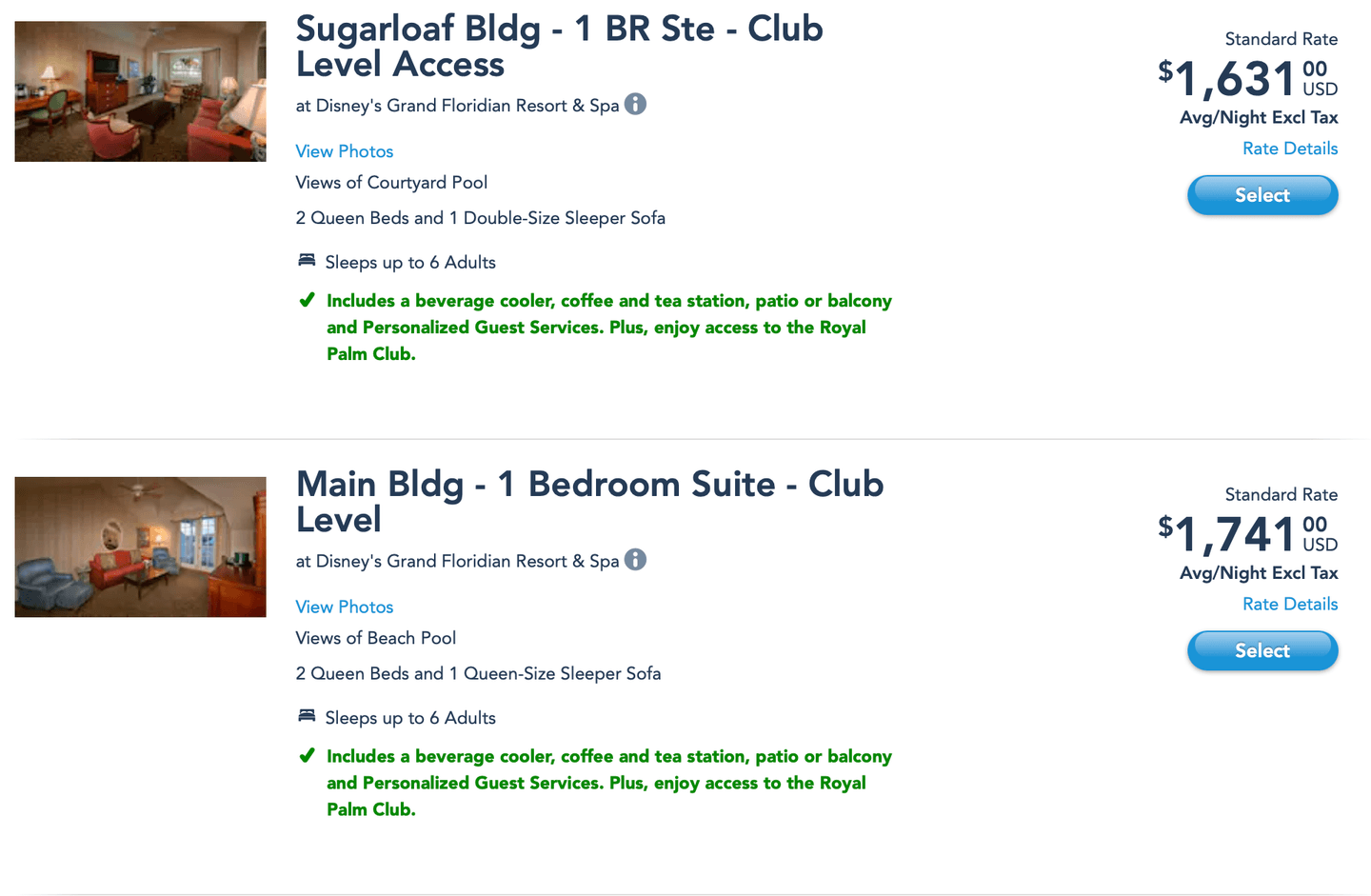Click the Sugarloaf Bldg Club Level Access title

[559, 47]
